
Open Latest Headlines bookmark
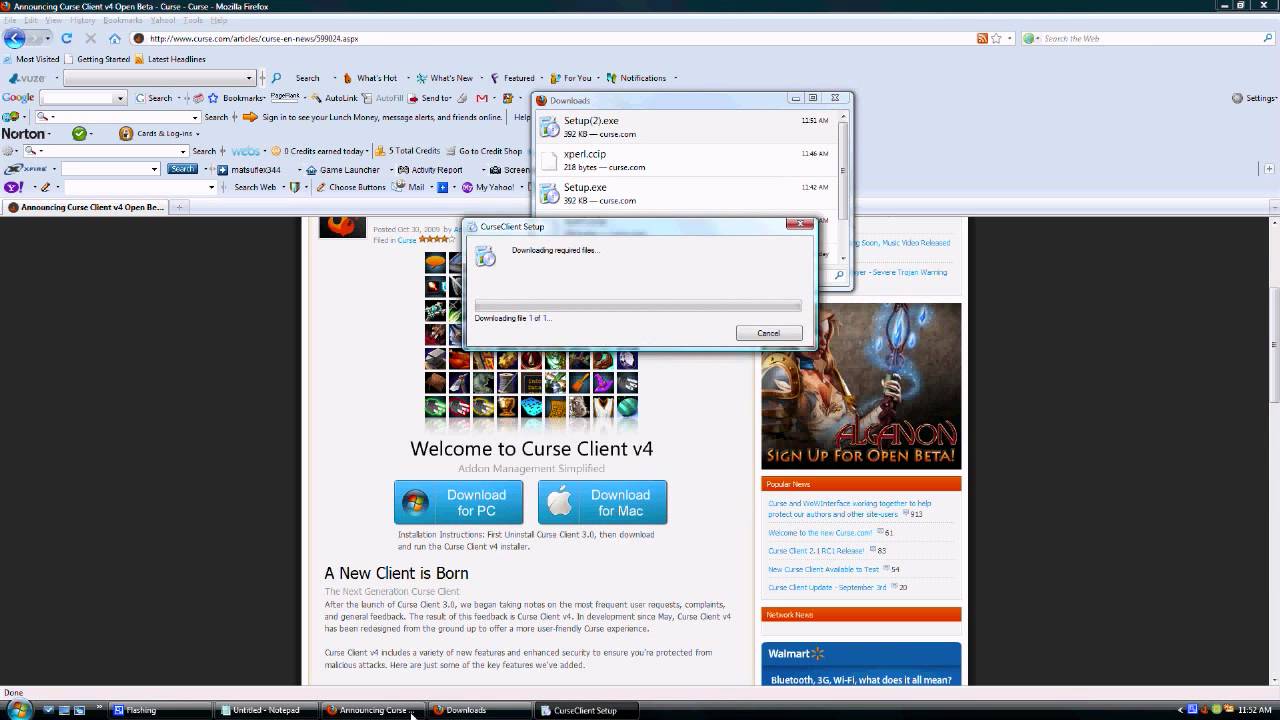coord(170,59)
